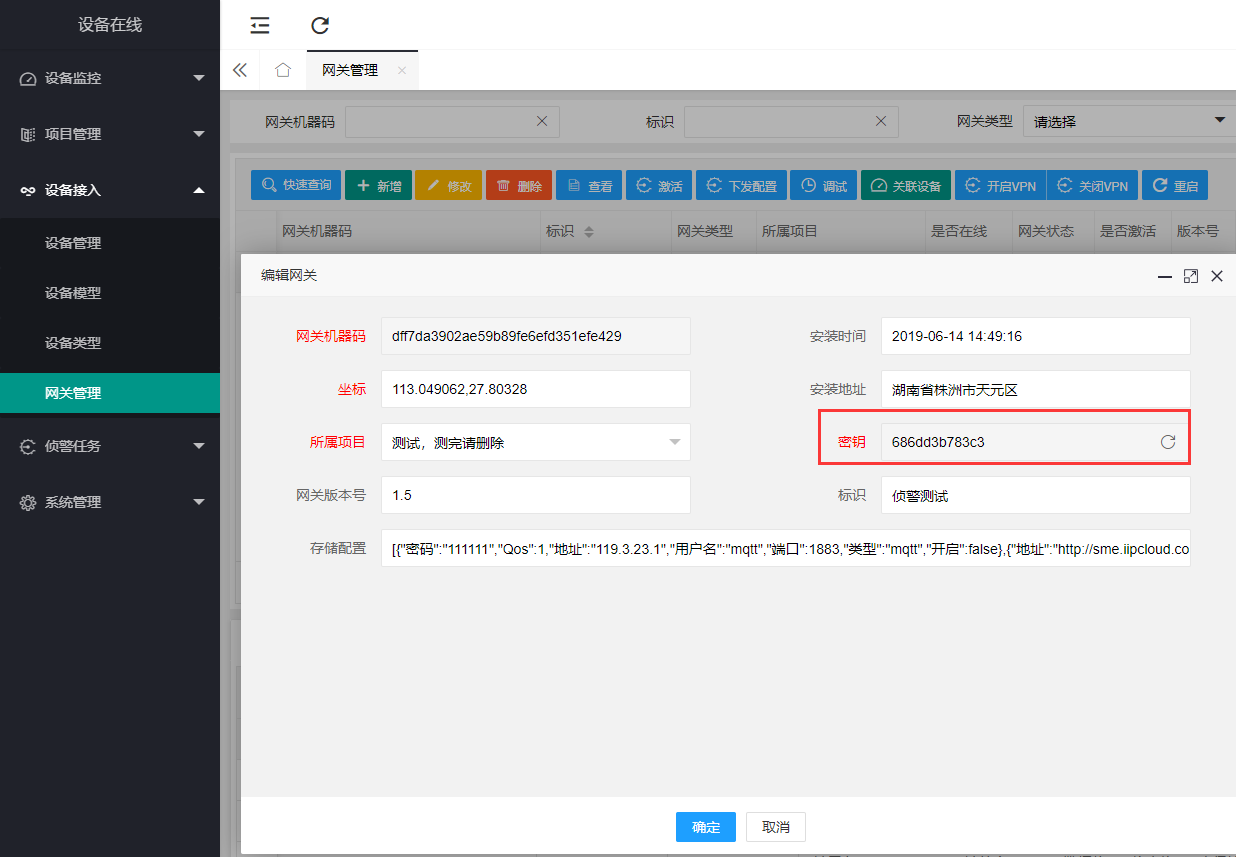Image resolution: width=1236 pixels, height=857 pixels.
Task: Click the refresh page icon in the header
Action: [x=320, y=25]
